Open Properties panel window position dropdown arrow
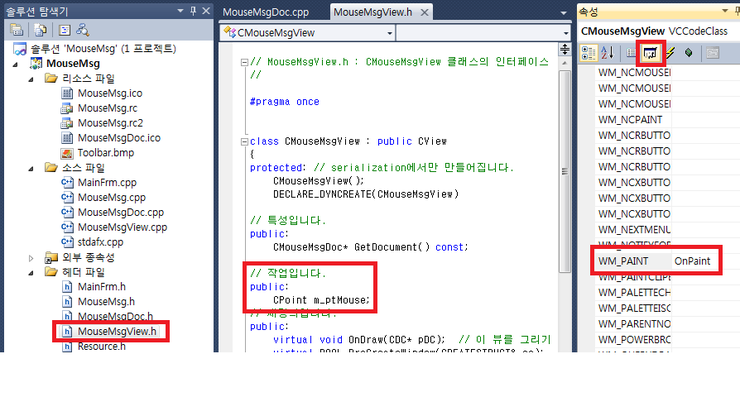Screen dimensions: 740x397 (725, 10)
